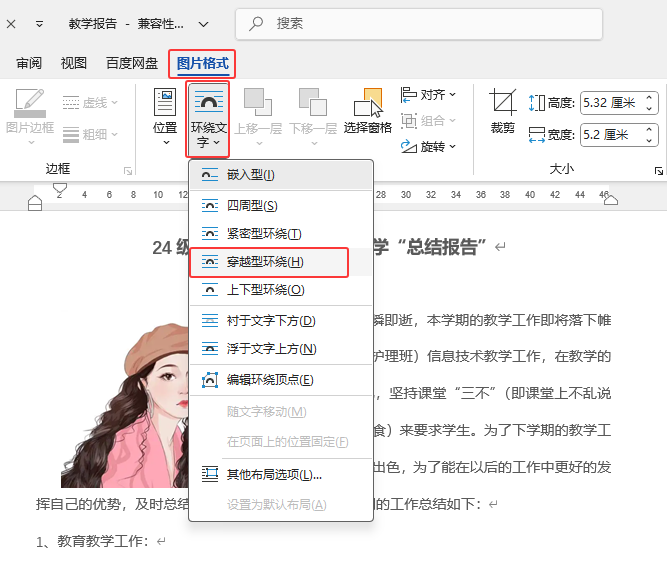Open the Rotate (旋转) dropdown

coord(428,147)
